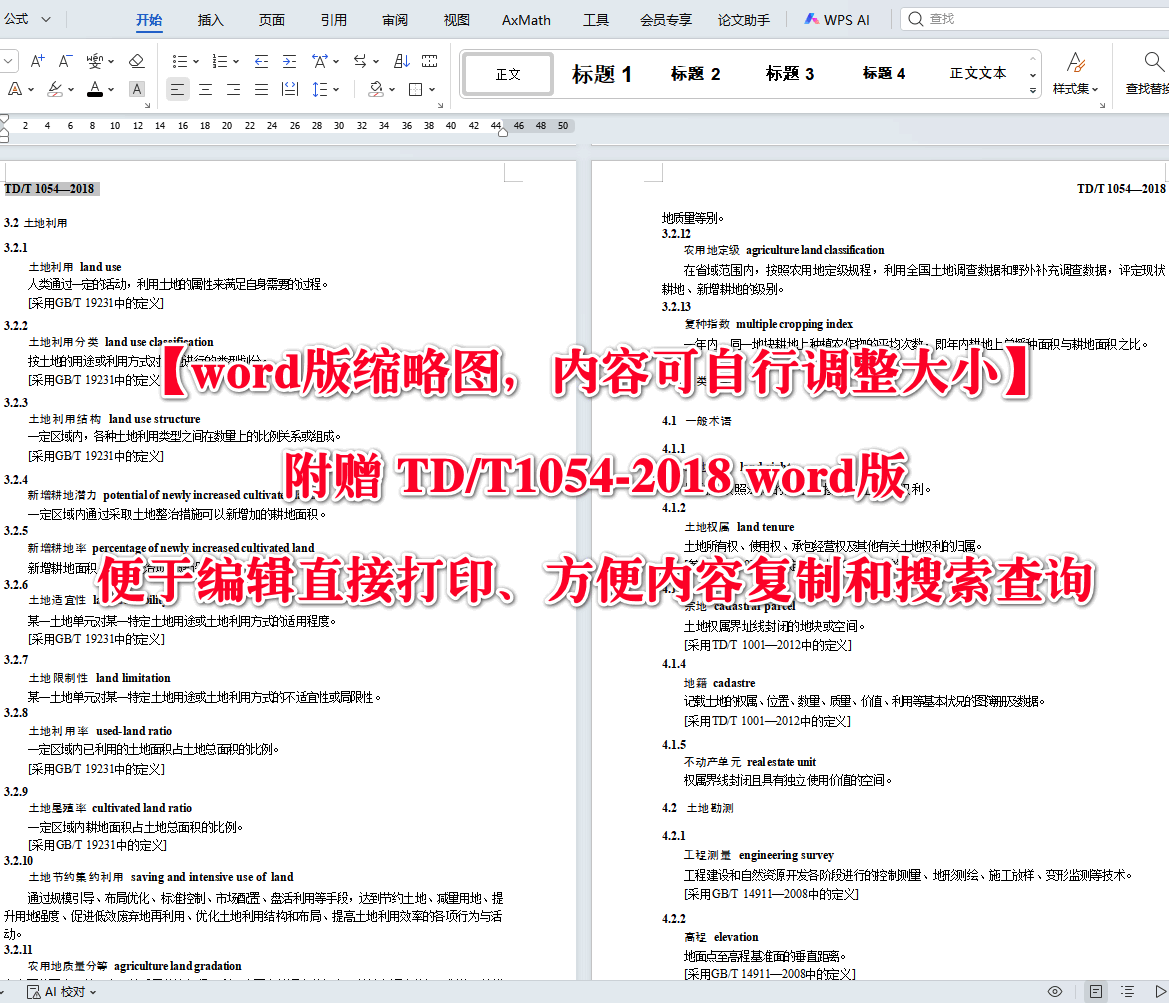Open font color dropdown arrow
The image size is (1169, 1003).
tap(111, 89)
